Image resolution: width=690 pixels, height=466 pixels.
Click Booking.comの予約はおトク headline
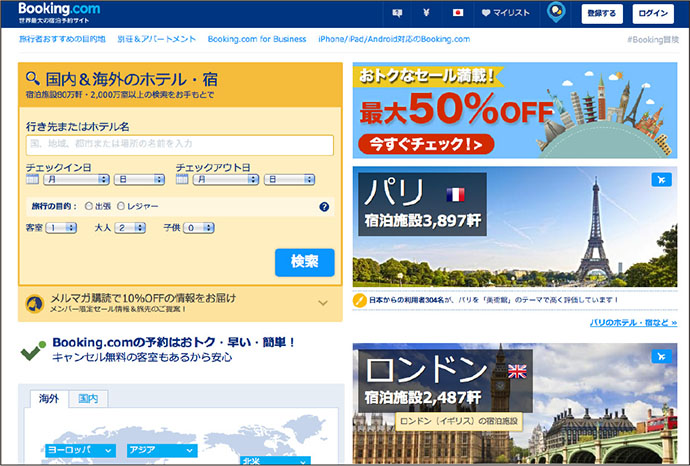tap(173, 342)
